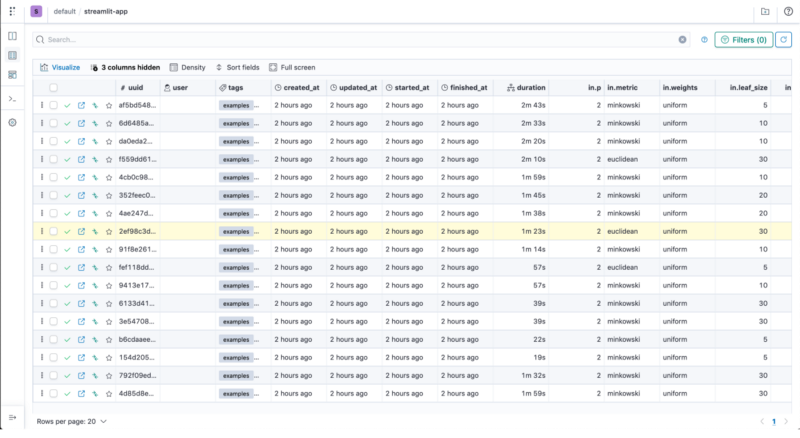Click the previous page arrow
This screenshot has width=800, height=438.
pos(762,422)
